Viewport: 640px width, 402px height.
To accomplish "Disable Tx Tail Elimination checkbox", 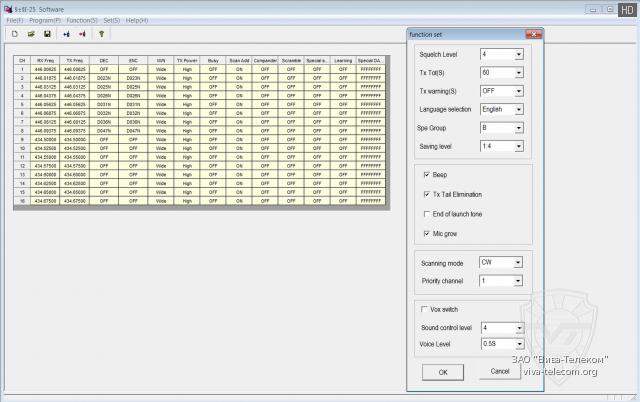I will click(x=427, y=194).
